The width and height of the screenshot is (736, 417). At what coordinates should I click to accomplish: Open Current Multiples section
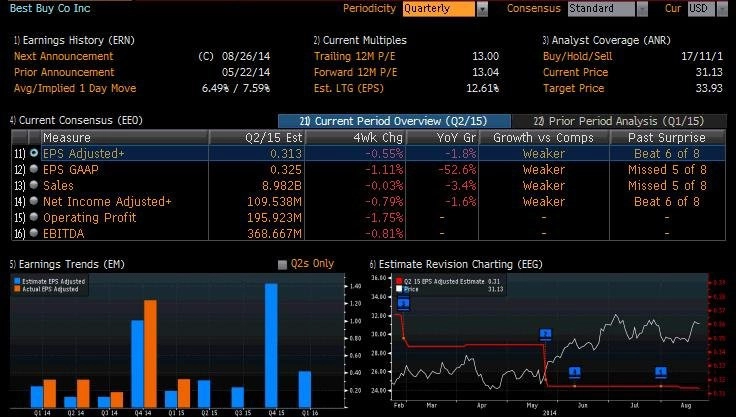[360, 40]
